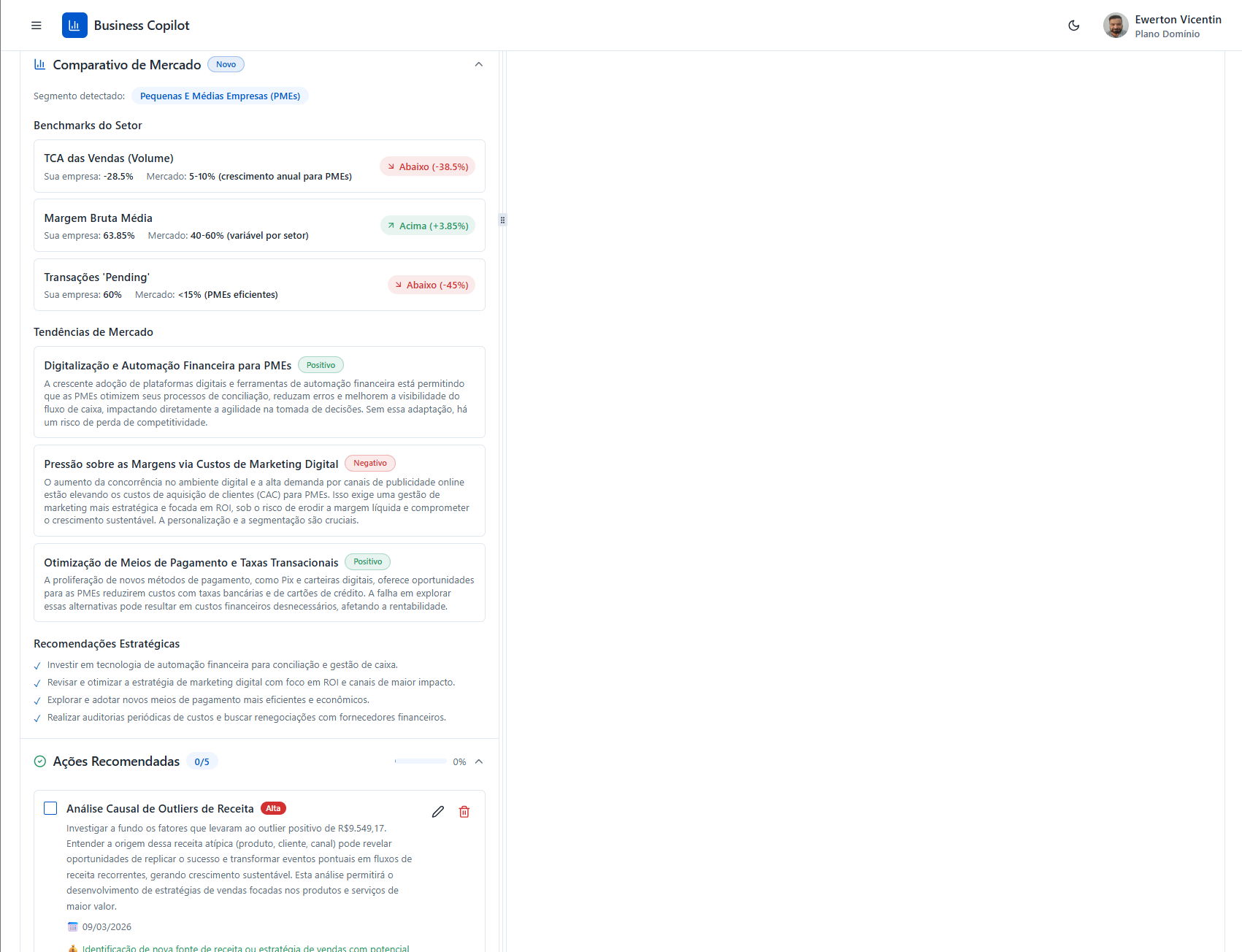Viewport: 1242px width, 952px height.
Task: Edit the Análise Causal action with the pencil icon
Action: click(x=438, y=811)
